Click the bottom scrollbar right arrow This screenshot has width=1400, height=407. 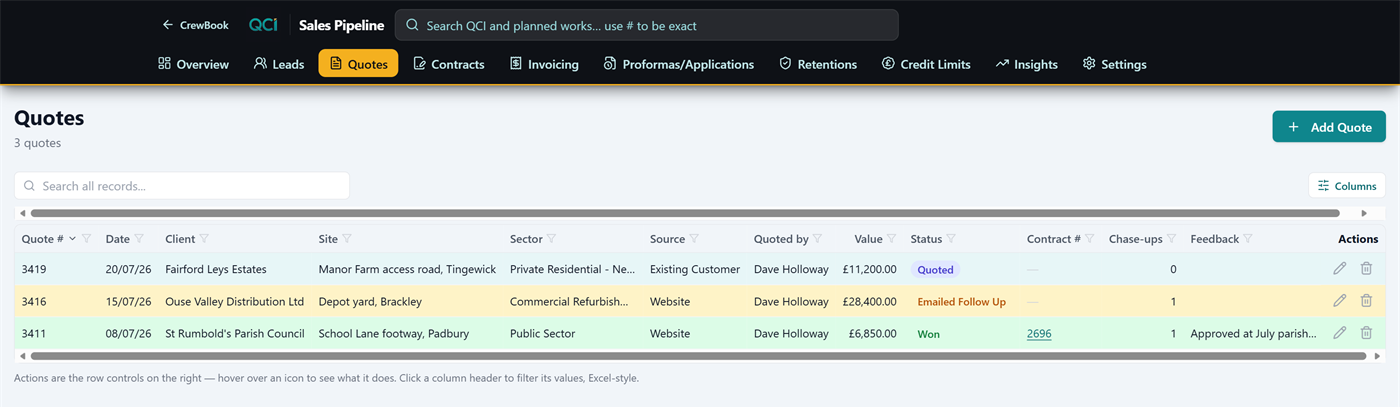coord(1377,356)
